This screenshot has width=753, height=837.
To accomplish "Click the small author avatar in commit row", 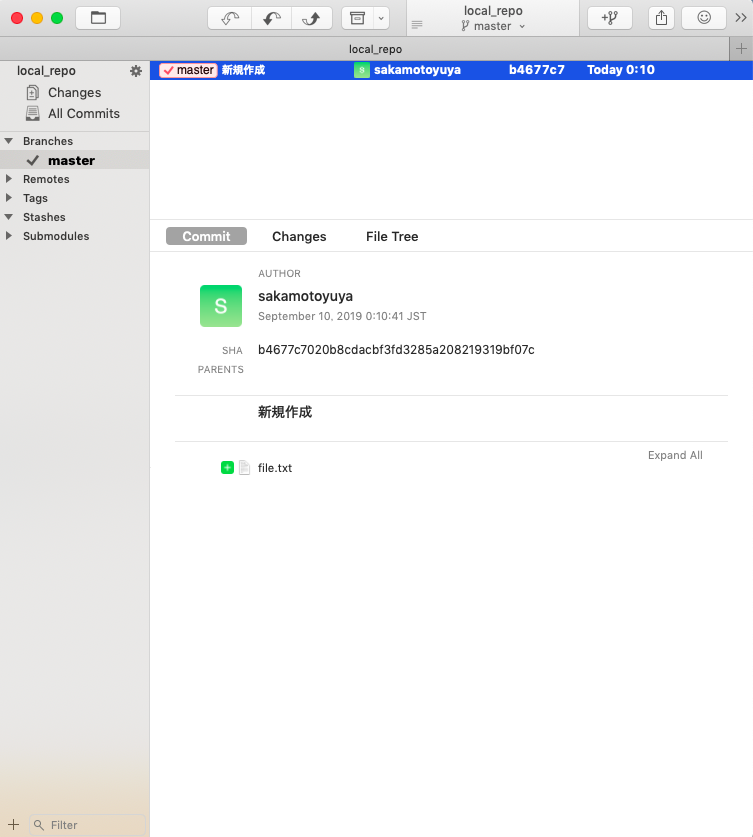I will 362,70.
